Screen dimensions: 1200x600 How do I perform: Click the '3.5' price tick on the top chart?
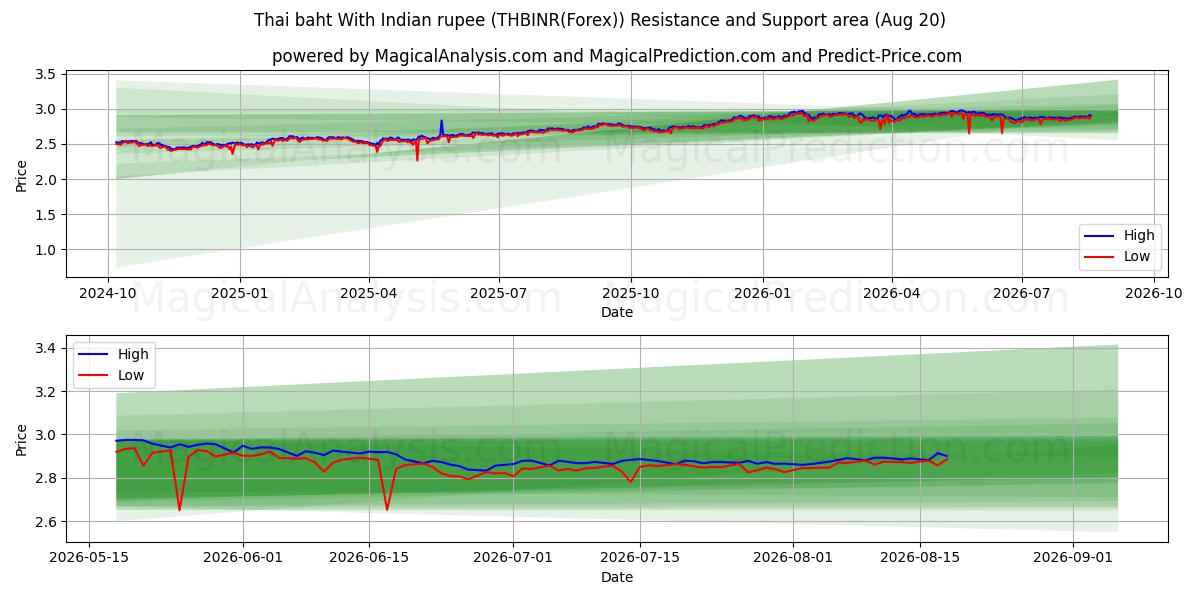tap(45, 74)
